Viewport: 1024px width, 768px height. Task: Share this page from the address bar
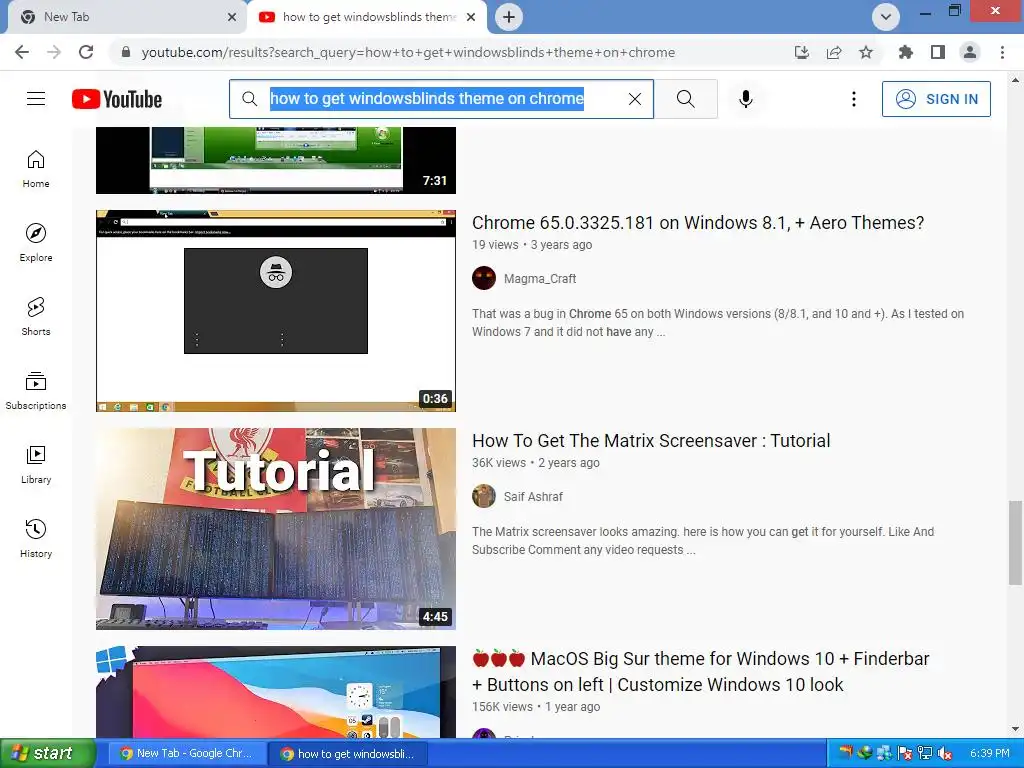tap(834, 52)
